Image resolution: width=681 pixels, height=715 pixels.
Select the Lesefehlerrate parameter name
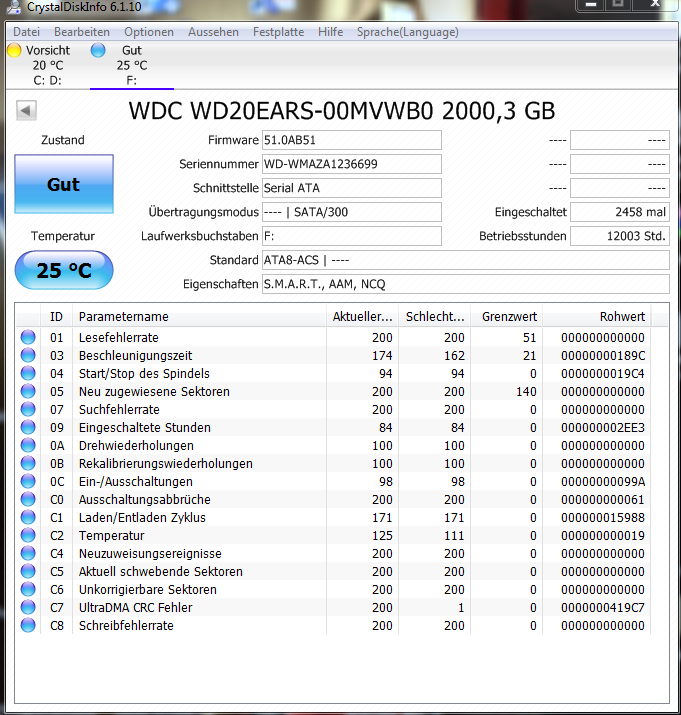tap(119, 337)
